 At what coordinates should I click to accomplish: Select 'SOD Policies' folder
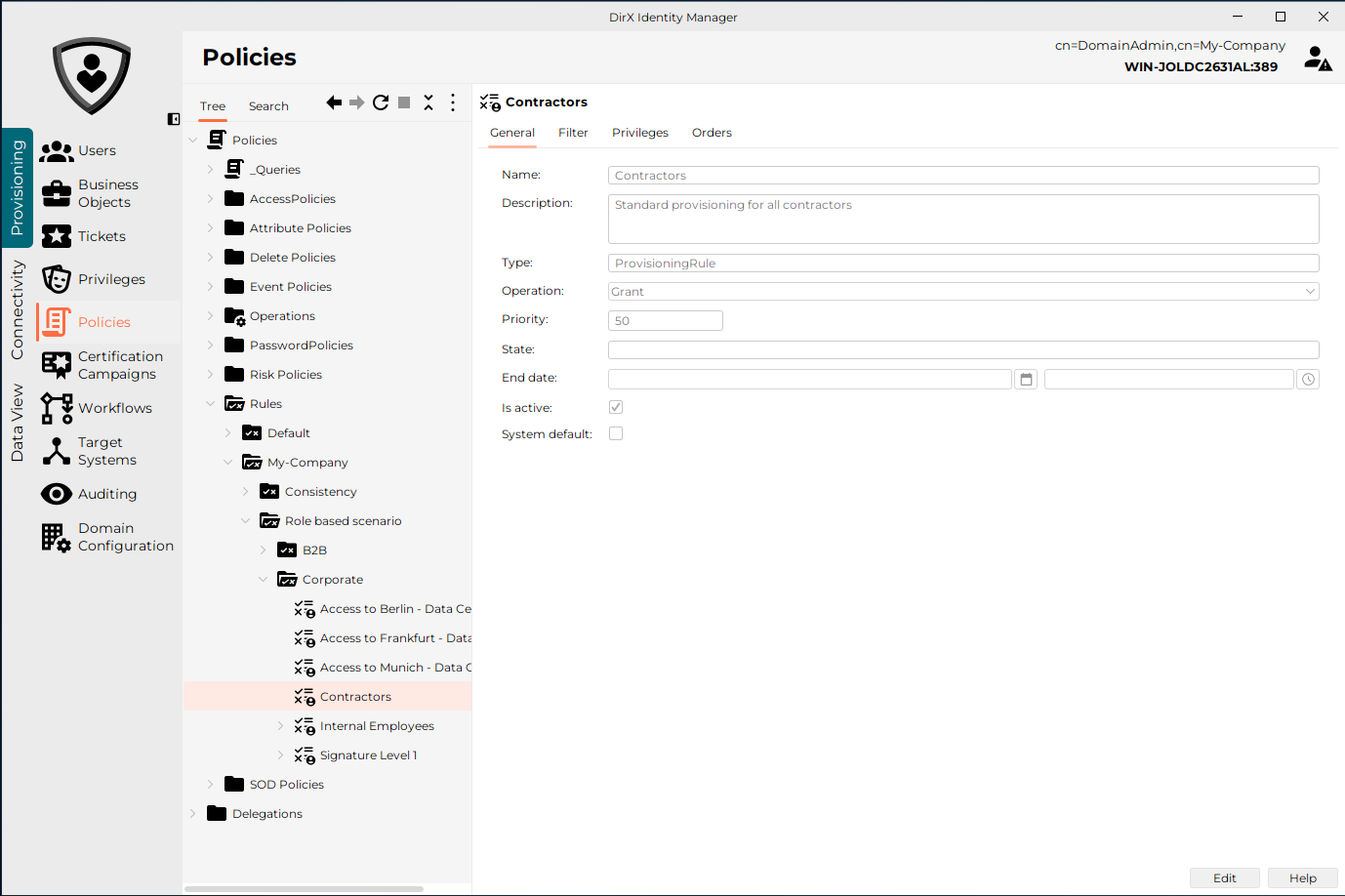(x=287, y=785)
